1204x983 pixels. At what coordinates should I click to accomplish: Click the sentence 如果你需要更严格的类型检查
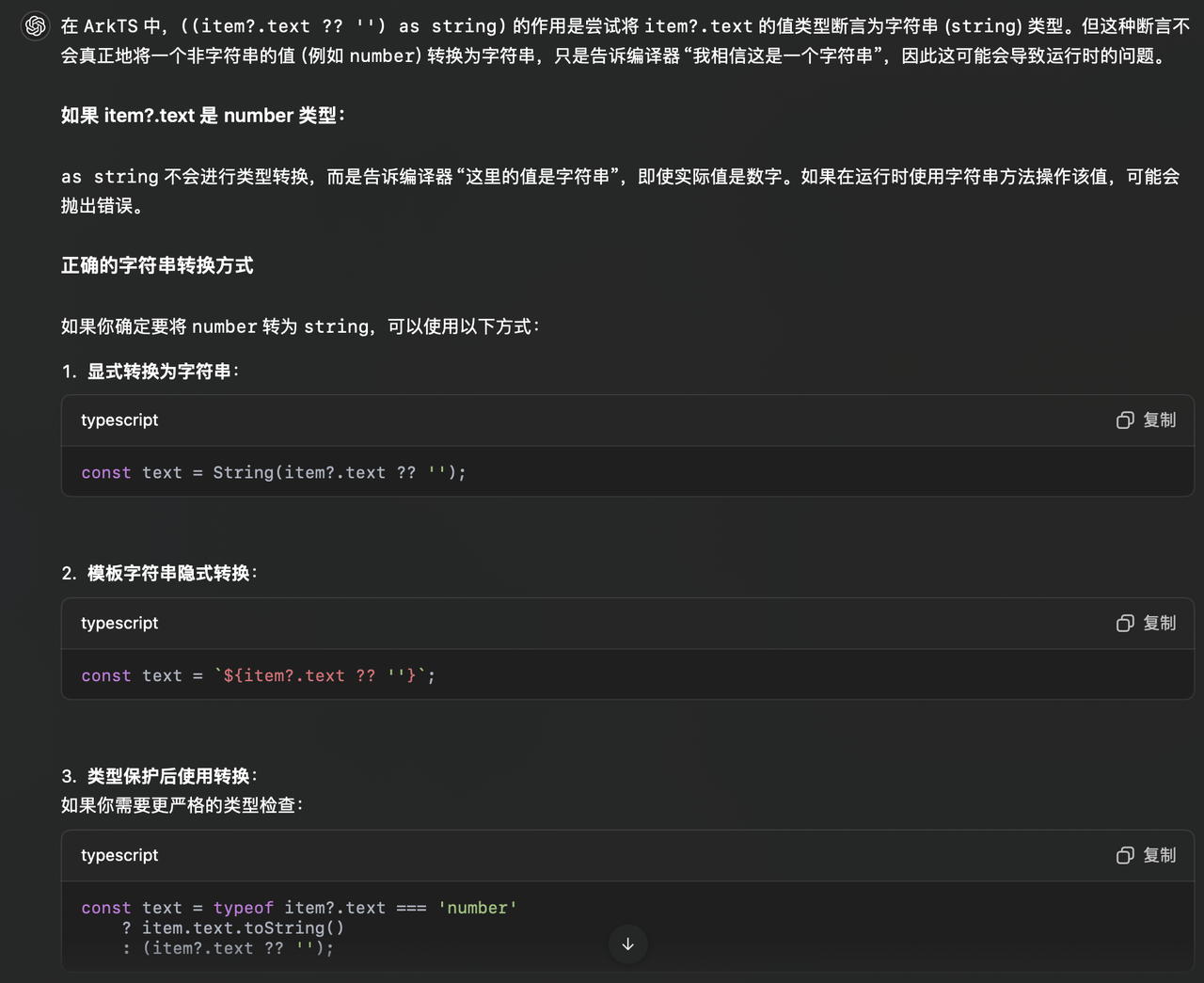[x=182, y=806]
